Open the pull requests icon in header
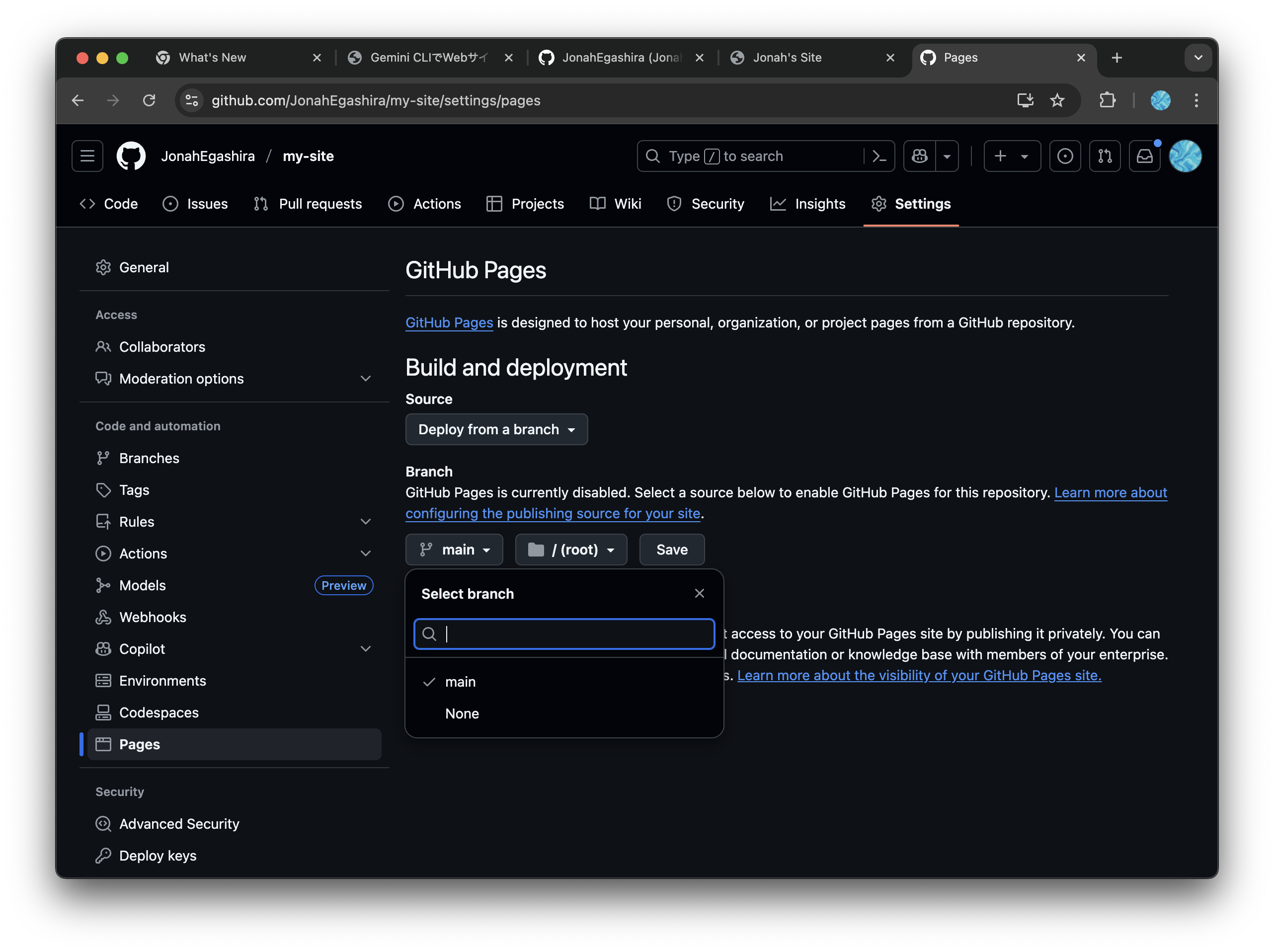 (x=1105, y=156)
